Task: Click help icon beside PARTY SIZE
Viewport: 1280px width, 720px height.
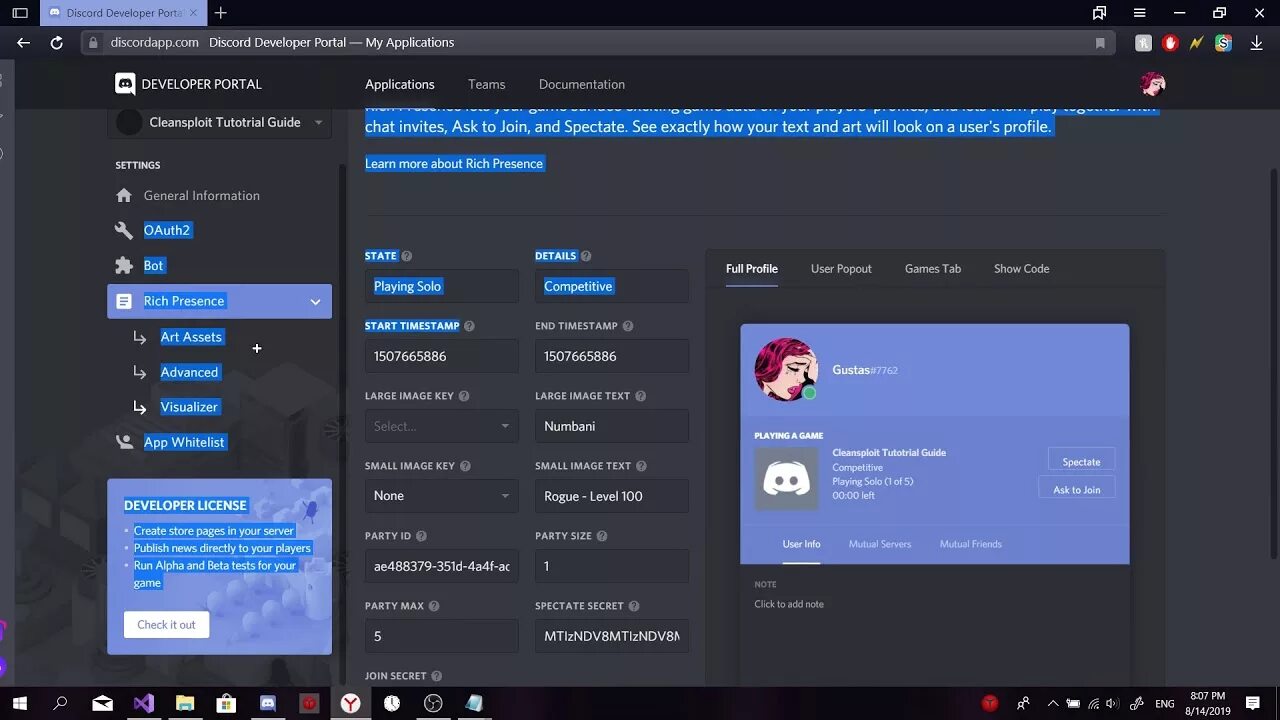Action: [x=602, y=536]
